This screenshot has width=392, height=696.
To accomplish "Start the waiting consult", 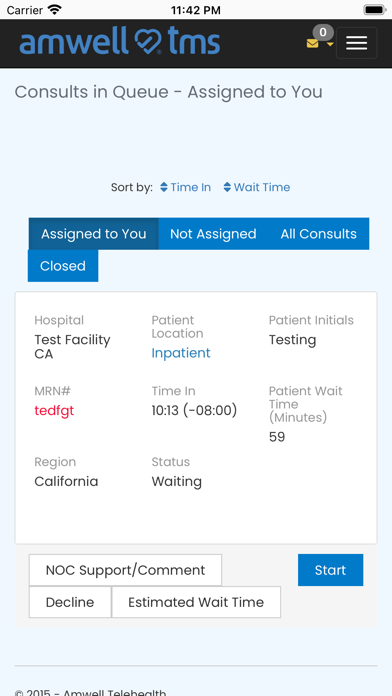I will (x=330, y=570).
